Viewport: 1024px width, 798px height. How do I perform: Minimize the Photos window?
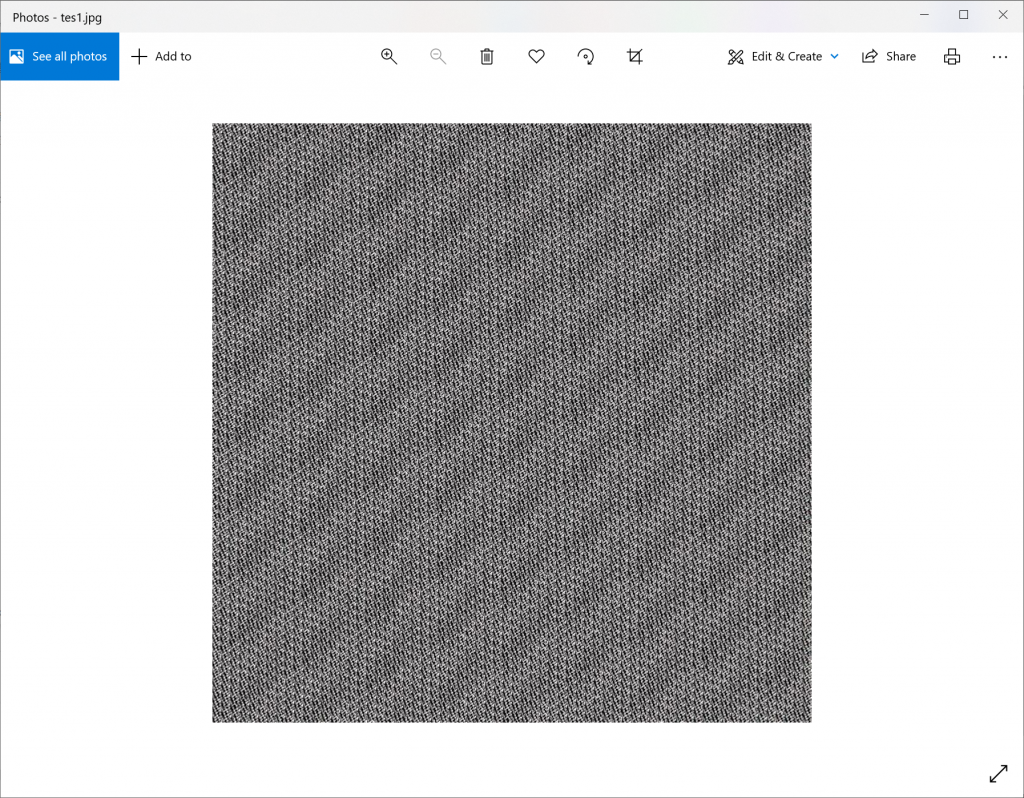[927, 15]
